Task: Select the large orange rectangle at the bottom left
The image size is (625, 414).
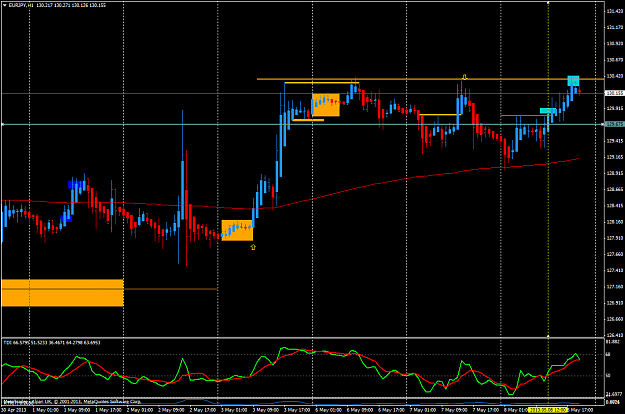Action: click(x=63, y=293)
